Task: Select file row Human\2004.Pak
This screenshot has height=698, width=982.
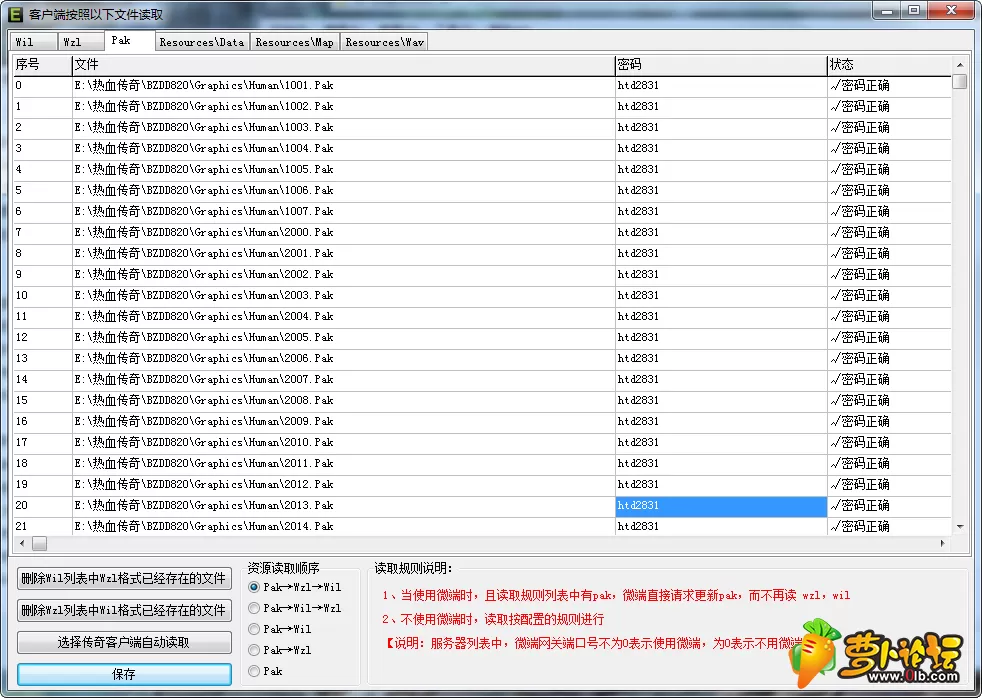Action: click(x=482, y=316)
